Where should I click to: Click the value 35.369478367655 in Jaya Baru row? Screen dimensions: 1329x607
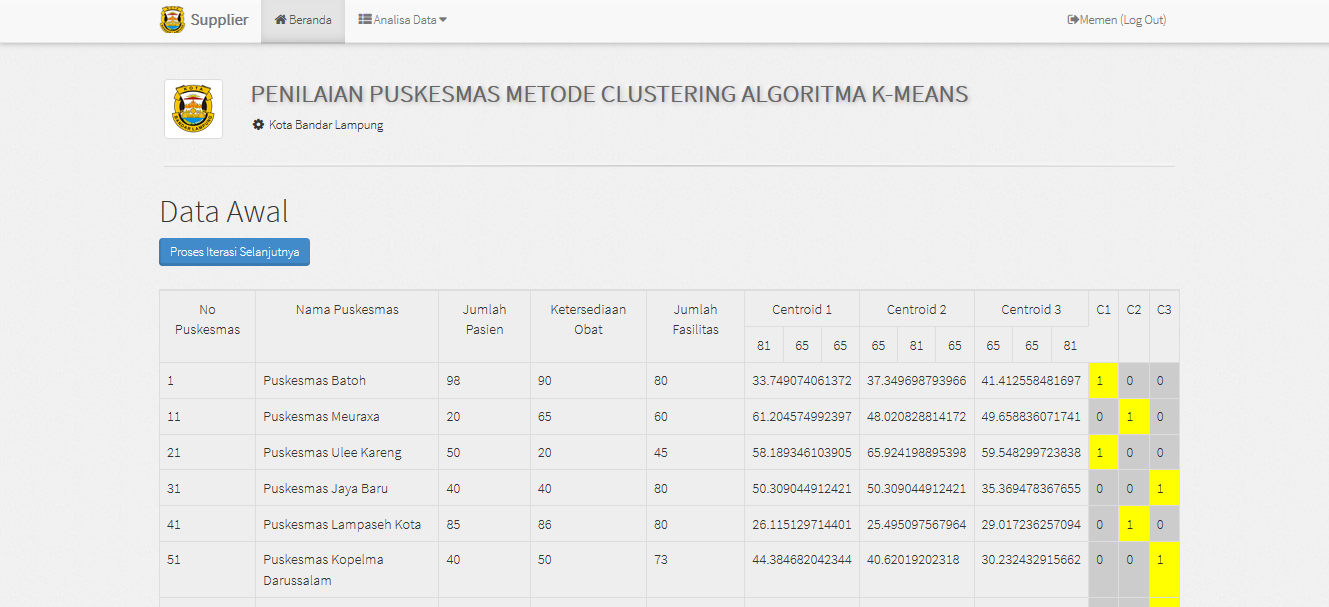point(1031,489)
